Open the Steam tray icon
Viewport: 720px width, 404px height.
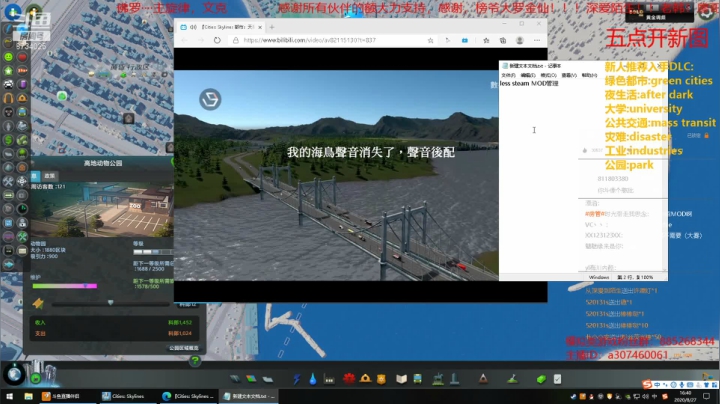[574, 397]
